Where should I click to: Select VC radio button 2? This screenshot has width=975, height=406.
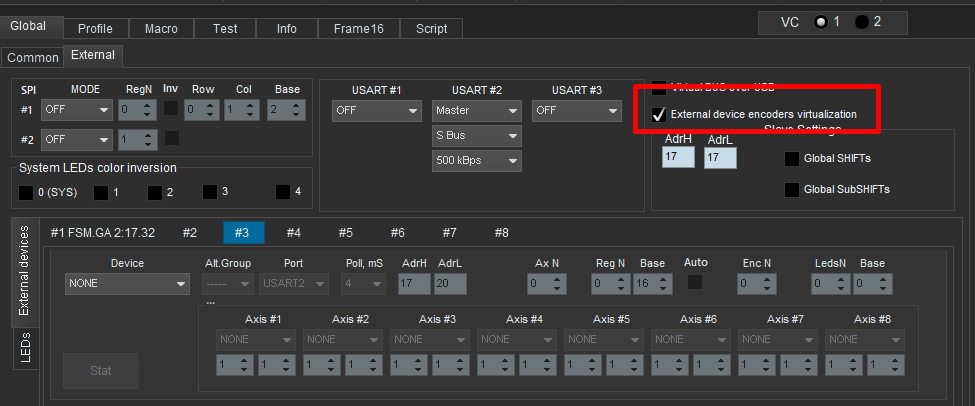(862, 22)
